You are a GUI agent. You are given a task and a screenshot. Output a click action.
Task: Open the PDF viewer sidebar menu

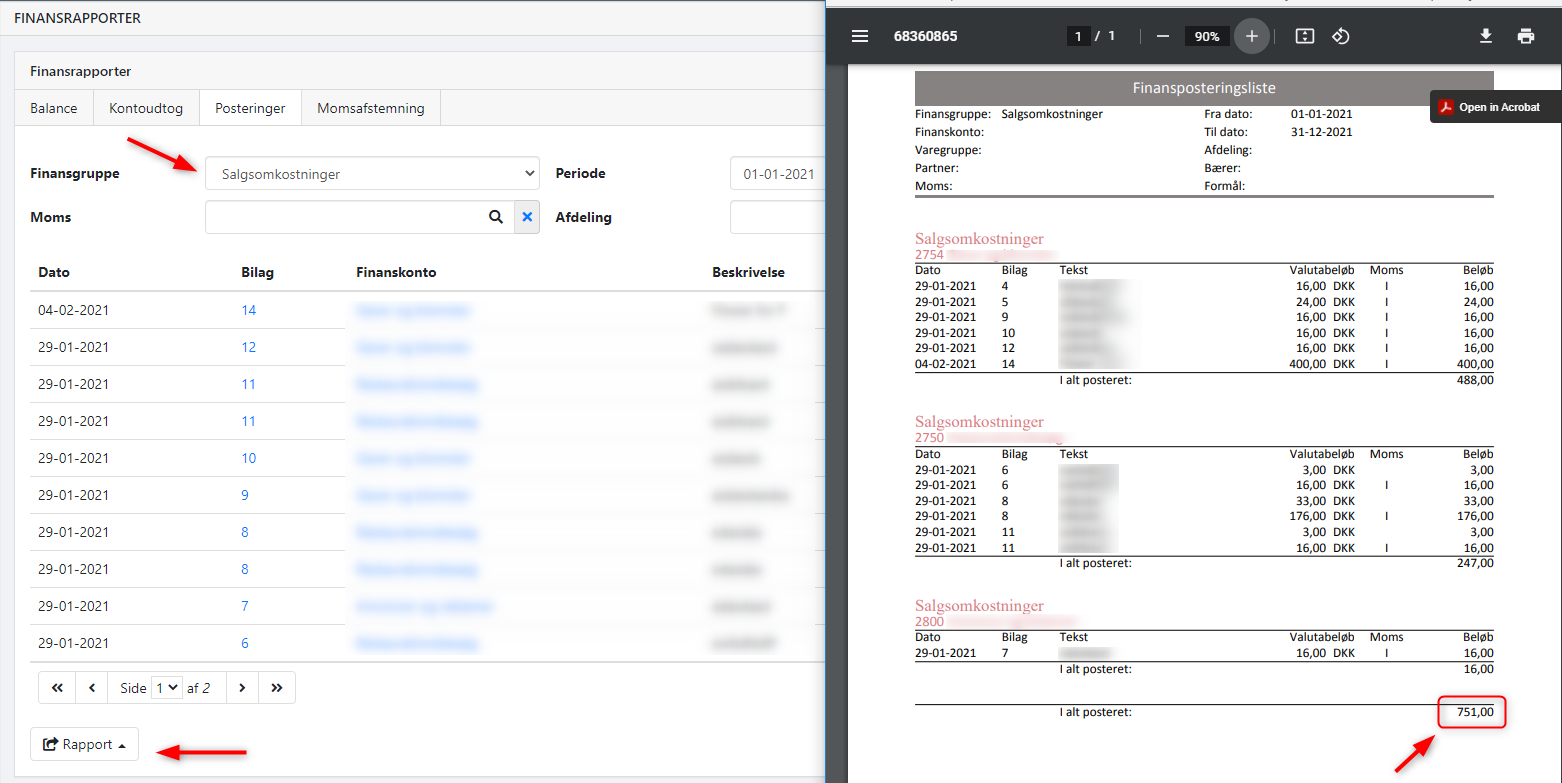(x=860, y=36)
